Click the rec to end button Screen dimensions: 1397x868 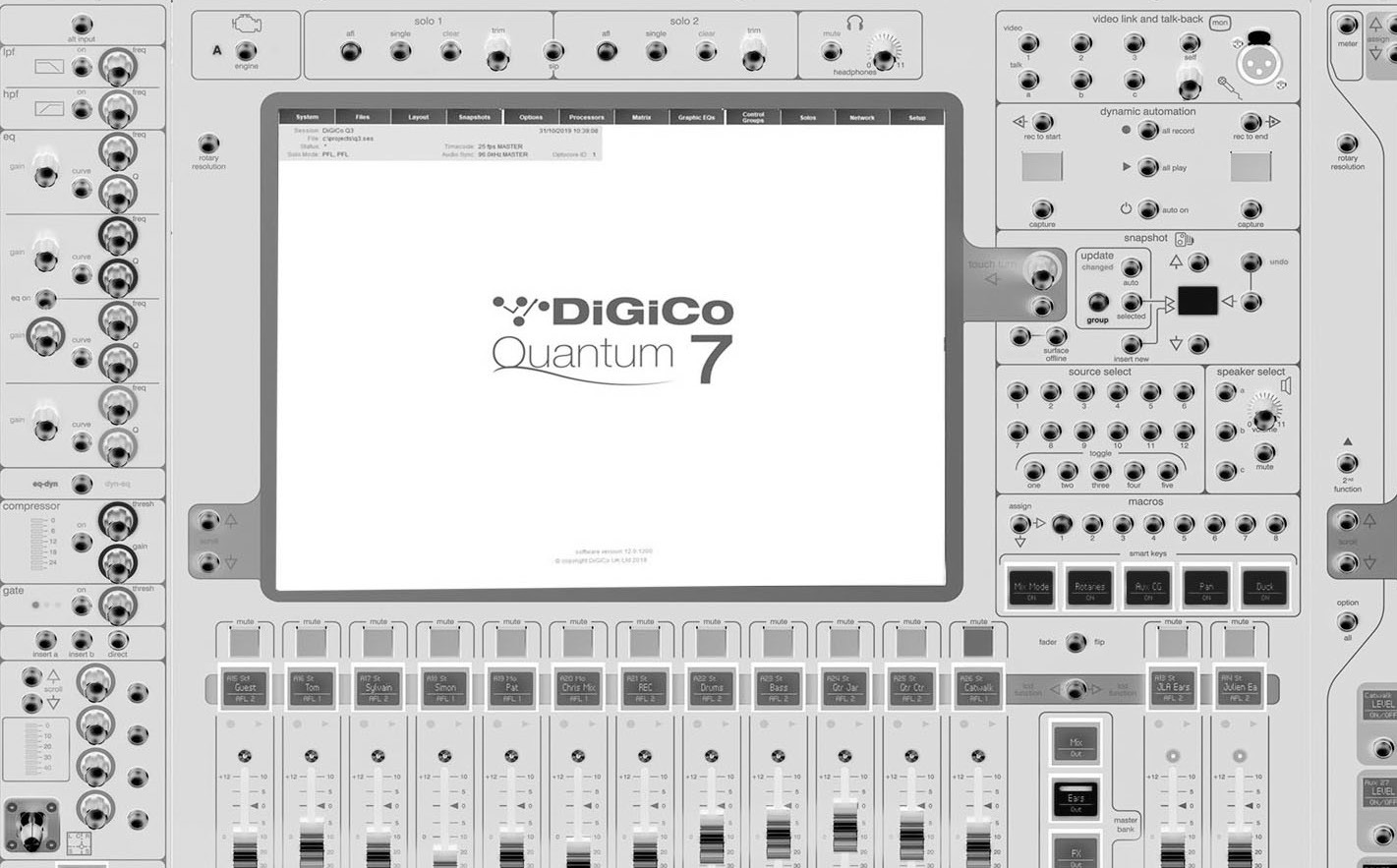coord(1251,123)
